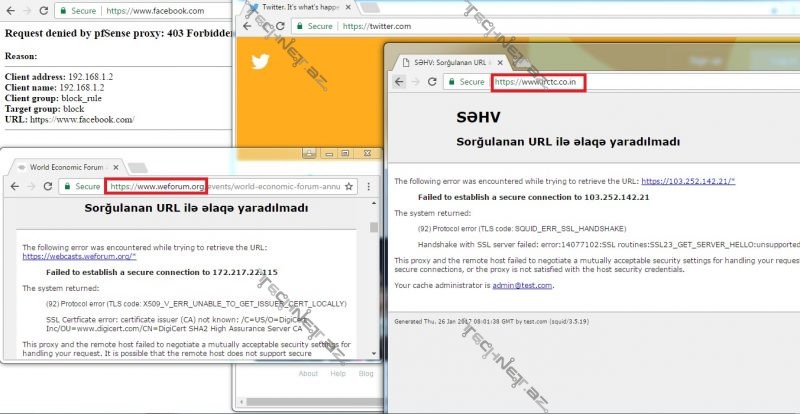Image resolution: width=800 pixels, height=414 pixels.
Task: Click the scroll-up arrow in weforum page
Action: click(374, 204)
